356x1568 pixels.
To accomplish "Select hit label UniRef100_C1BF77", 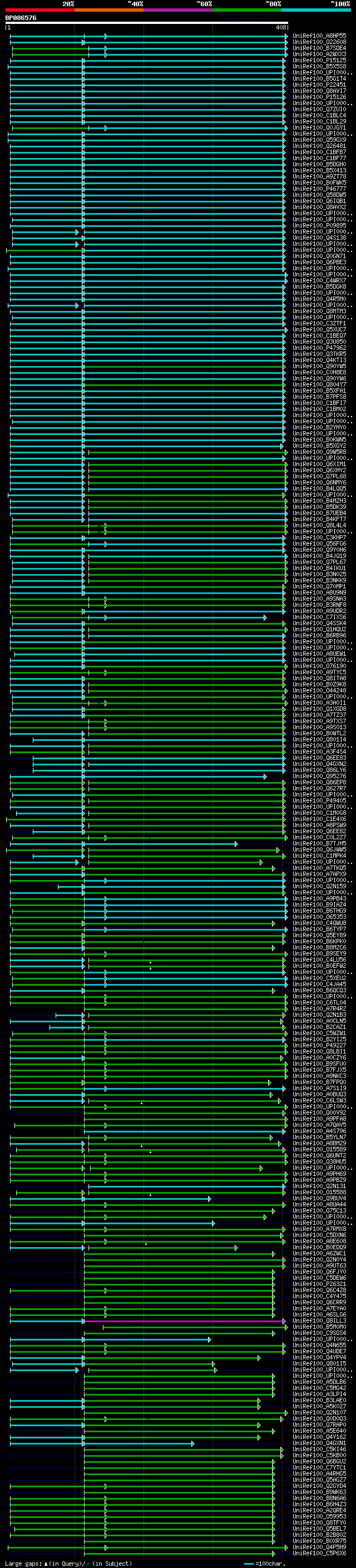I will click(319, 159).
